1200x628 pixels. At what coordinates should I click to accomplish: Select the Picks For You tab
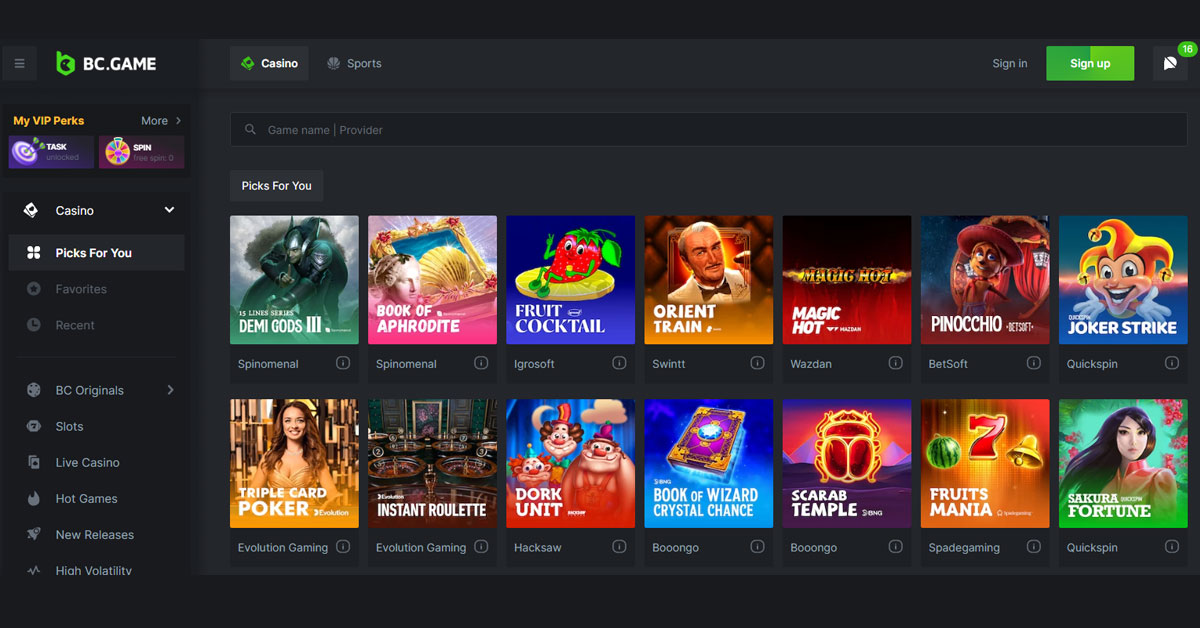coord(276,186)
